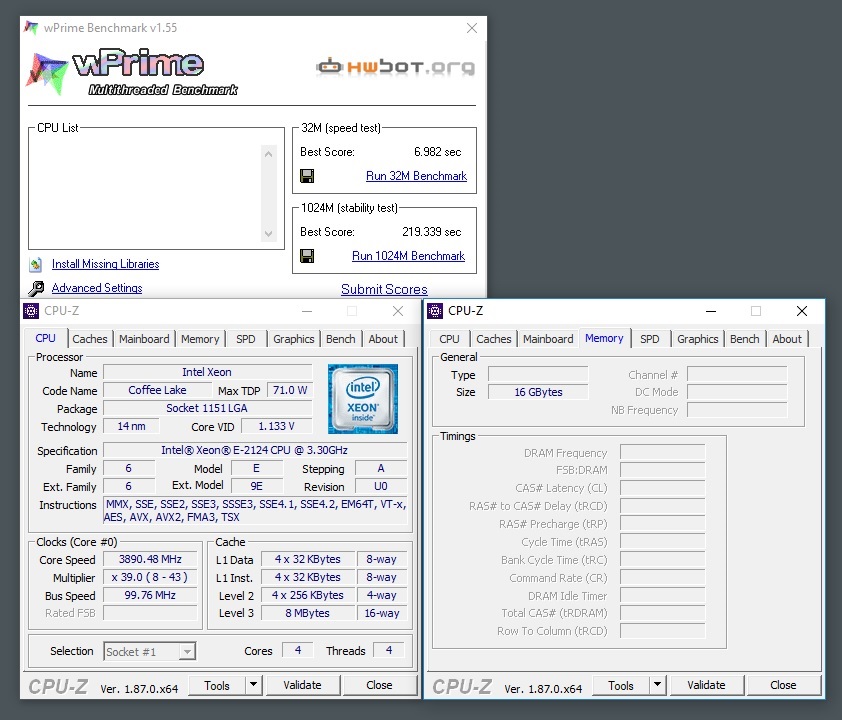Close the wPrime Benchmark window
The width and height of the screenshot is (842, 720).
[471, 28]
